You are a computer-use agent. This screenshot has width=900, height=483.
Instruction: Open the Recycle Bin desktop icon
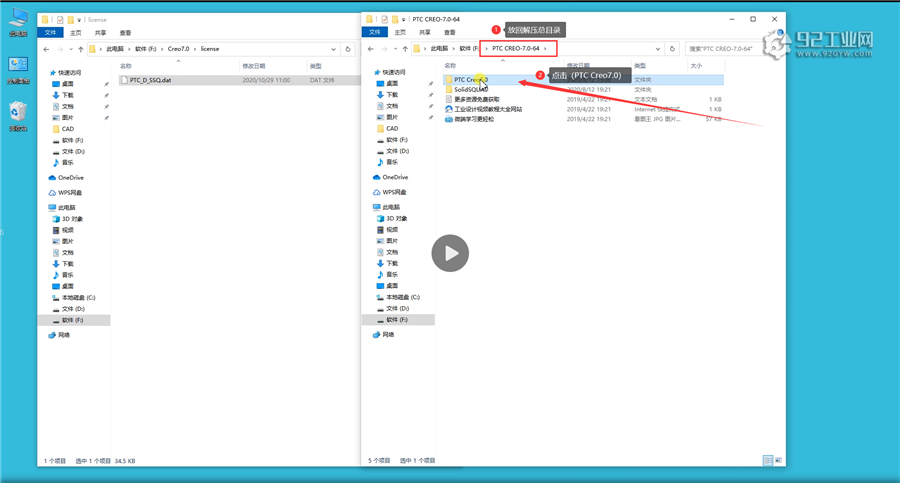pyautogui.click(x=18, y=115)
